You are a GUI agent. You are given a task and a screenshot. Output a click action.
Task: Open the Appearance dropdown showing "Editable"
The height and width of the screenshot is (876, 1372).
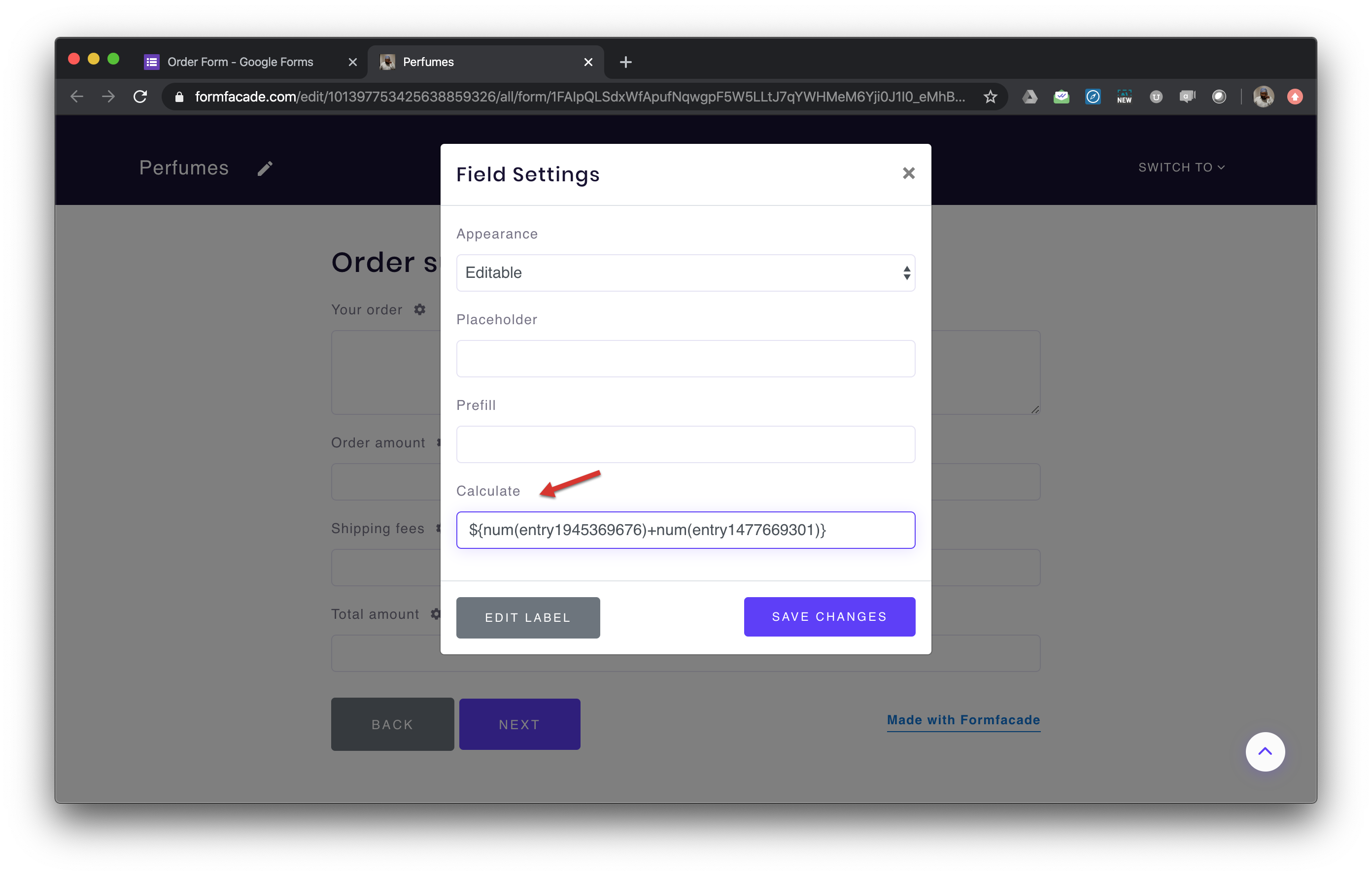pos(686,273)
